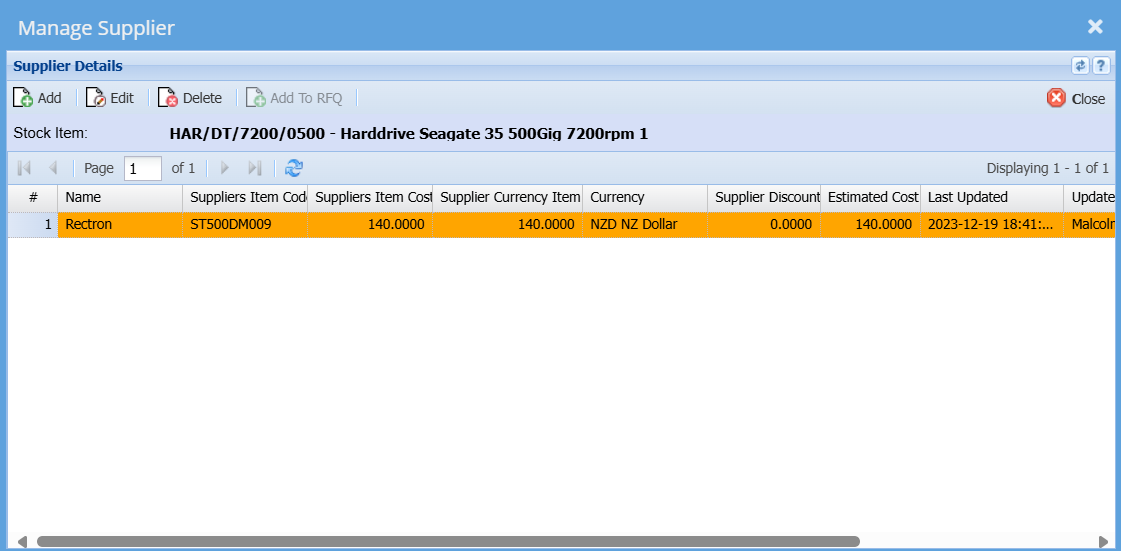Sort by Suppliers Item Cost column header
The image size is (1121, 551).
370,197
